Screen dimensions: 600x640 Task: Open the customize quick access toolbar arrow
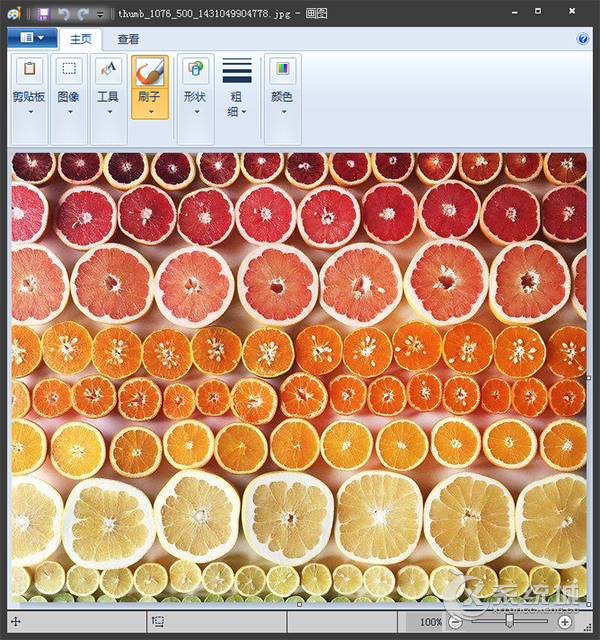pyautogui.click(x=100, y=15)
